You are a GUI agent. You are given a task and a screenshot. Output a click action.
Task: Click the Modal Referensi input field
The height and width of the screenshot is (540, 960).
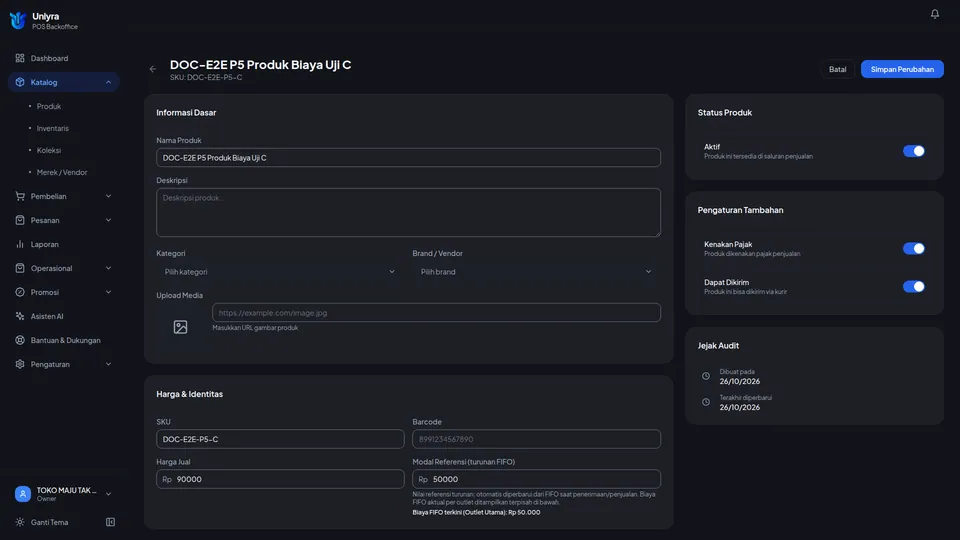point(536,479)
